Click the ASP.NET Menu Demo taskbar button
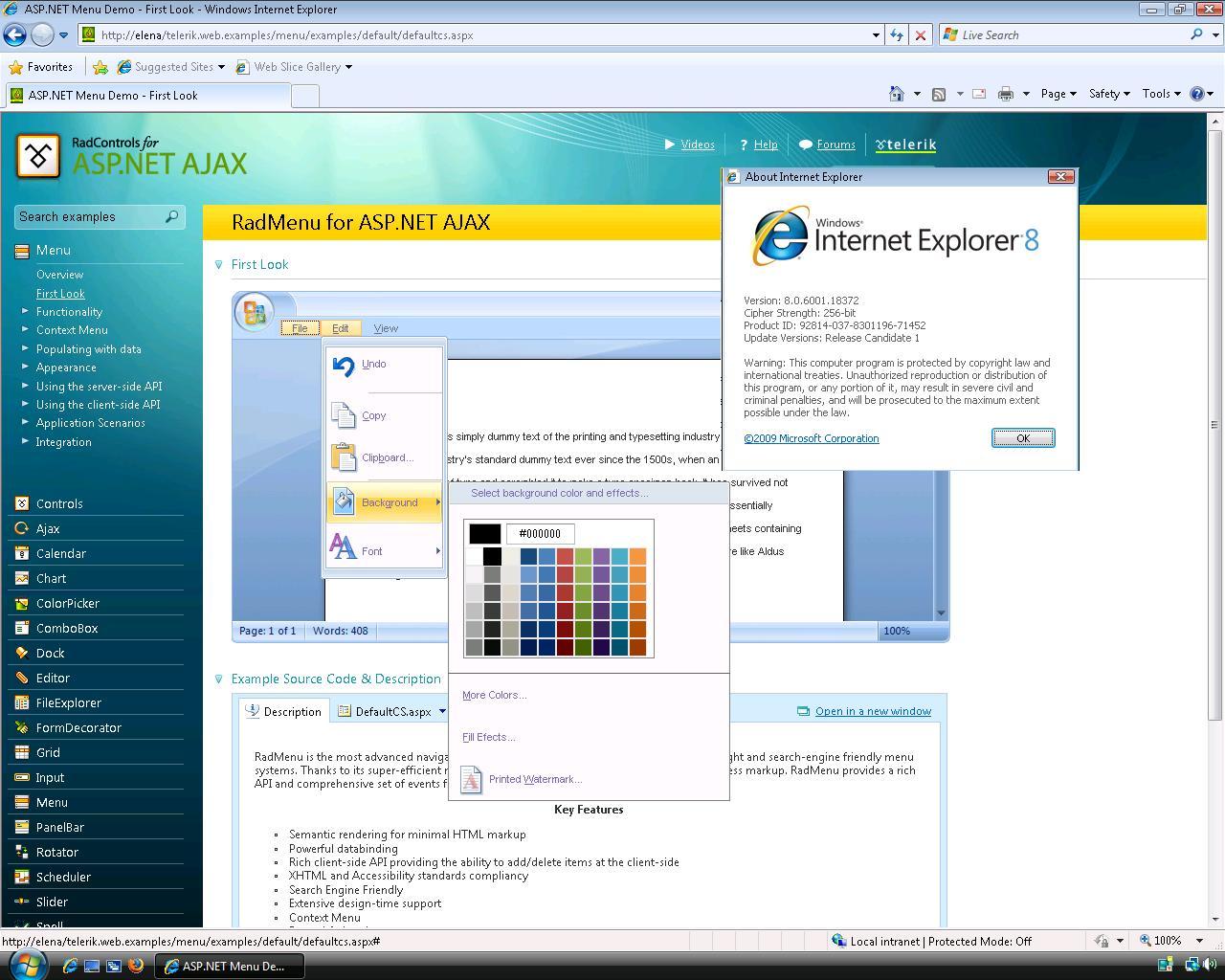1225x980 pixels. (232, 966)
